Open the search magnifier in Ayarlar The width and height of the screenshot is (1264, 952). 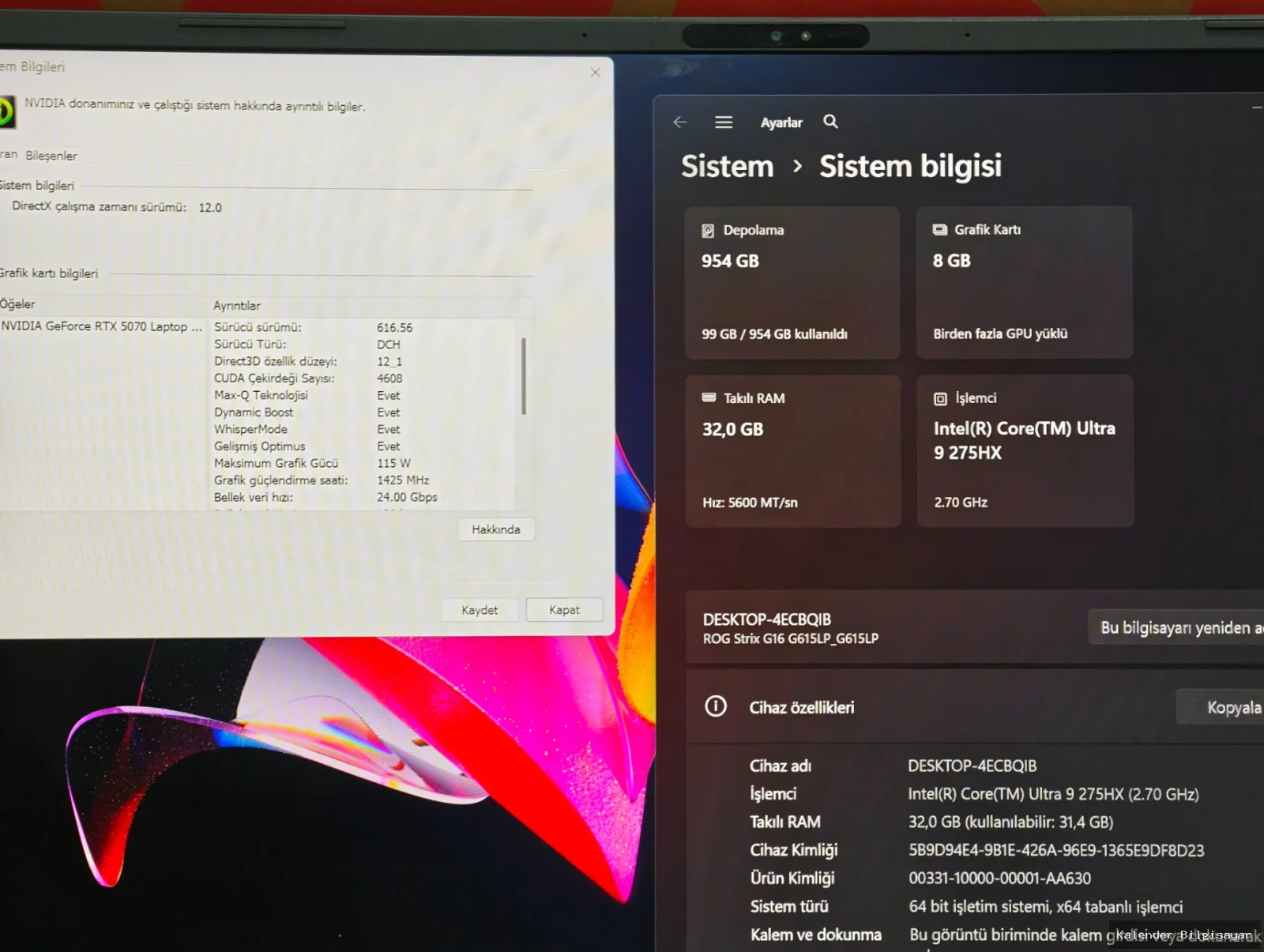tap(830, 122)
